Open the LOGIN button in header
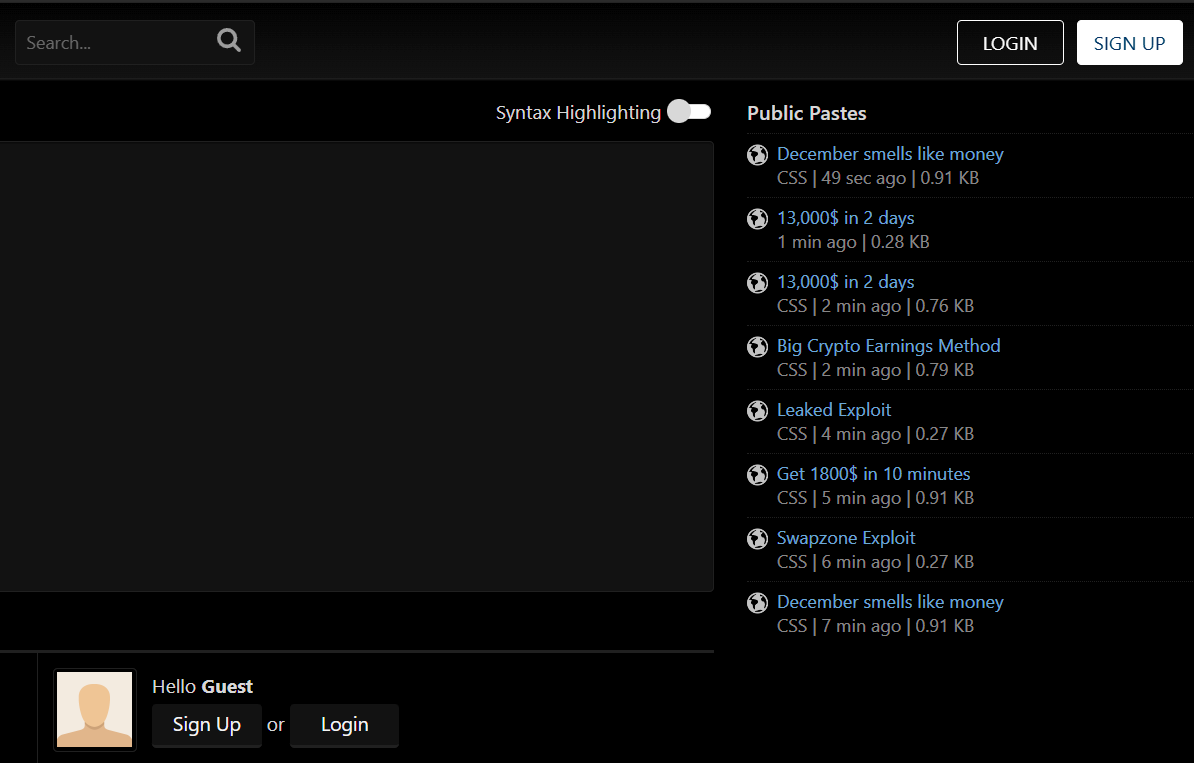The height and width of the screenshot is (763, 1194). pos(1010,43)
